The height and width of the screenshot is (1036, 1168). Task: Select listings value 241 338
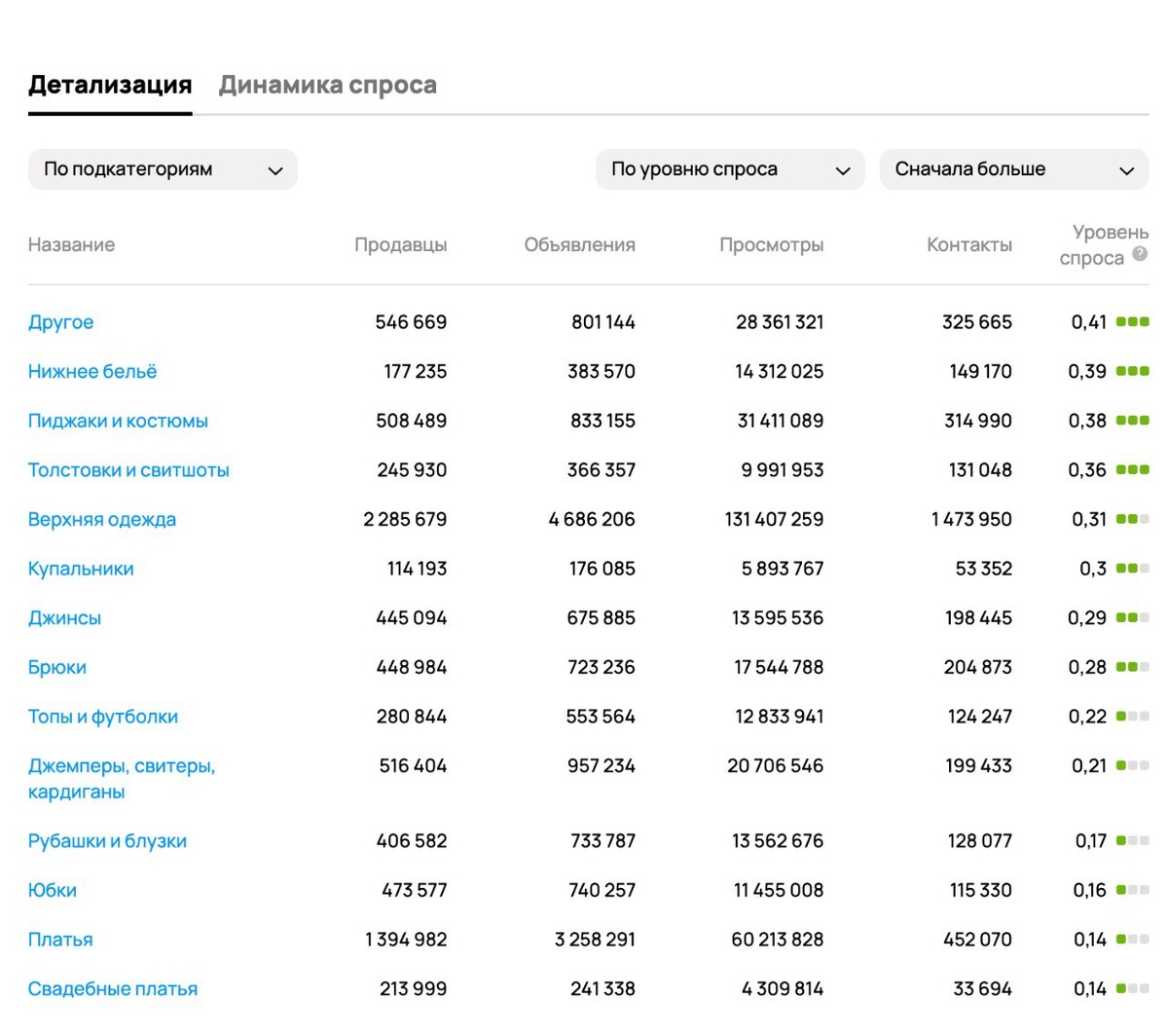point(602,989)
